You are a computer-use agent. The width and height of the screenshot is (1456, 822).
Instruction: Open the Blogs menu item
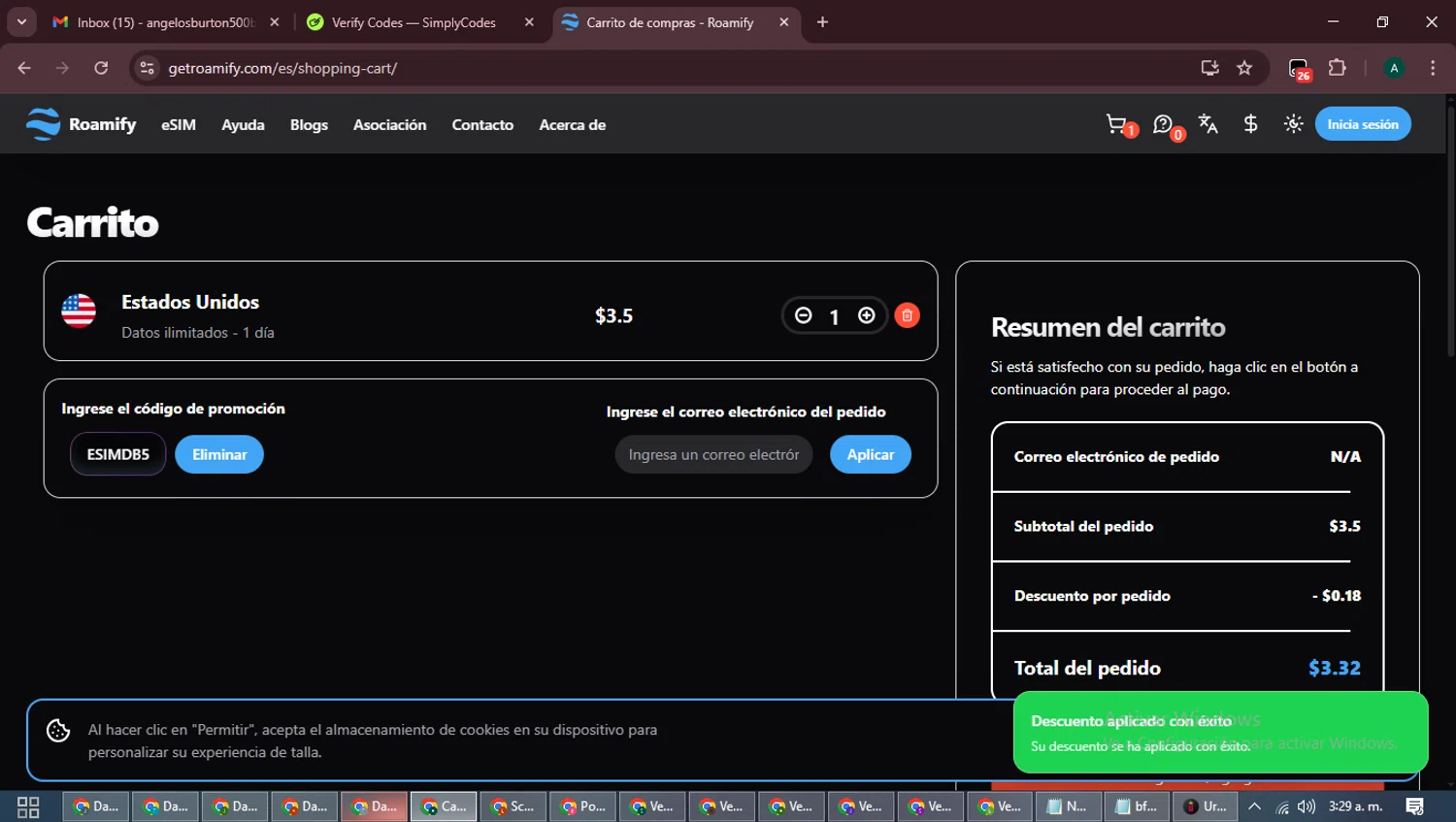[x=309, y=124]
